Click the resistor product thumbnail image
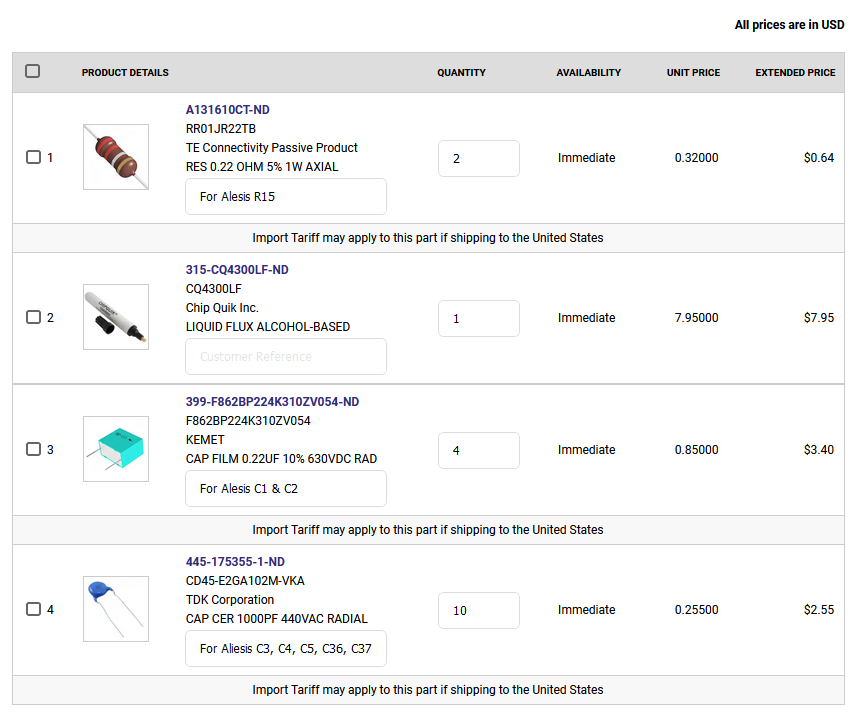This screenshot has height=714, width=854. [x=116, y=157]
